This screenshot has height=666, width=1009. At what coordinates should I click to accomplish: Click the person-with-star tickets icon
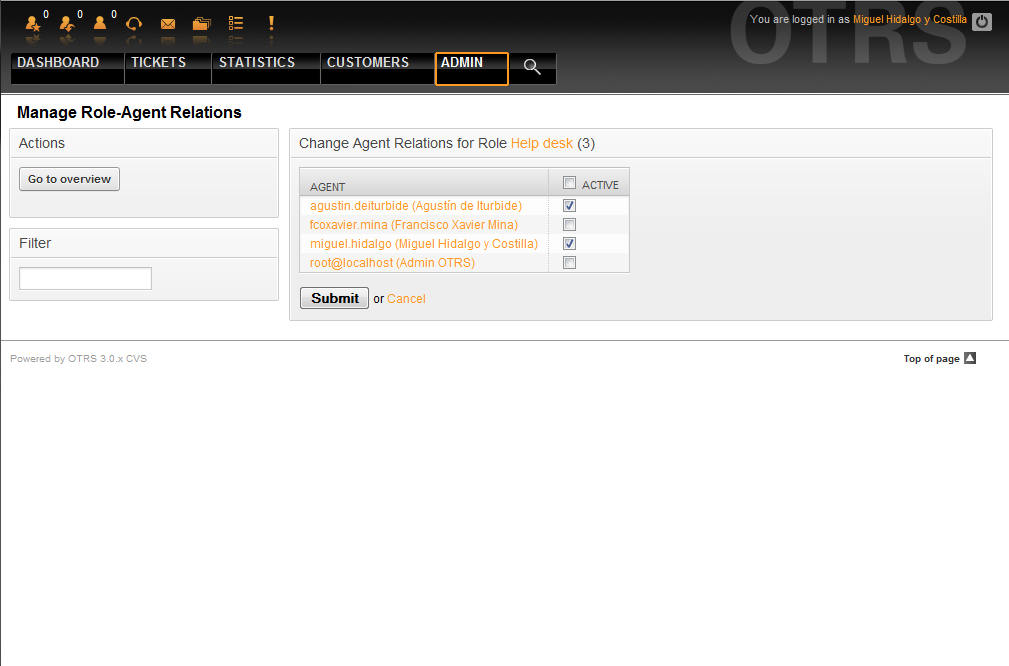[x=33, y=23]
